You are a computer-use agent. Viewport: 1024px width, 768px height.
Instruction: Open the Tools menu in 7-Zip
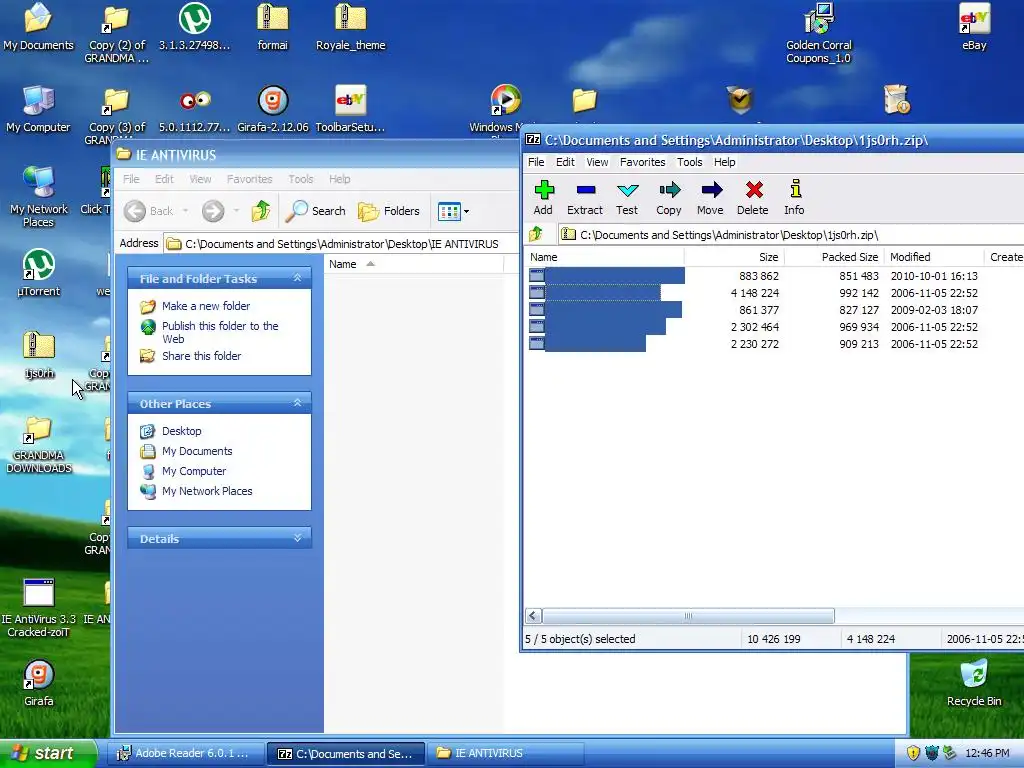point(690,162)
